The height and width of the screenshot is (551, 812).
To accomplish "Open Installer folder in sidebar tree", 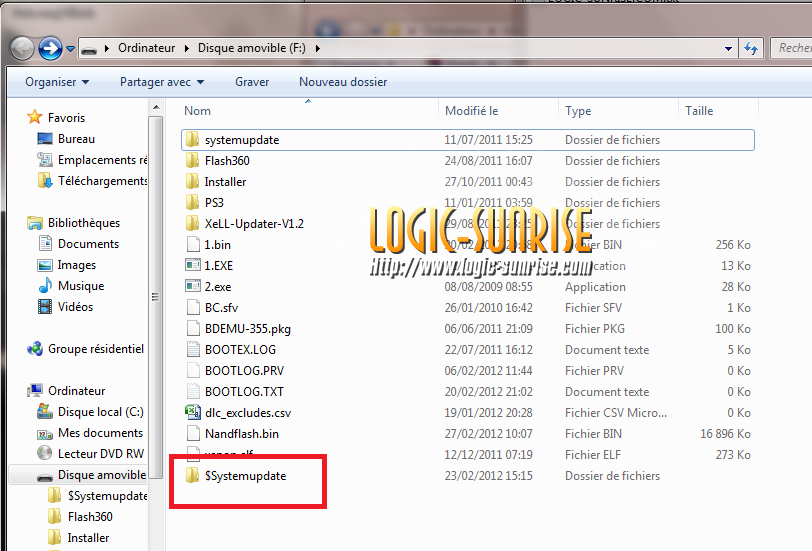I will (x=89, y=538).
